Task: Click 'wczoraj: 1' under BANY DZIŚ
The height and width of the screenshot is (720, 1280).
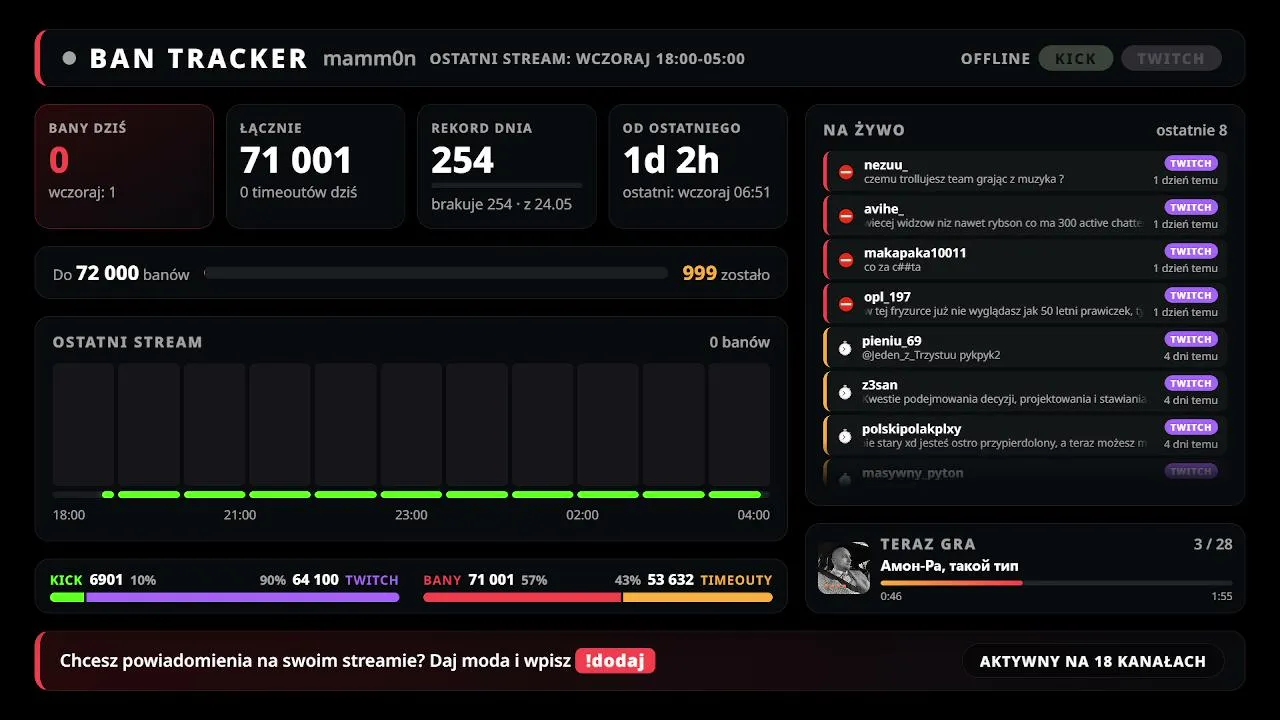Action: tap(82, 192)
